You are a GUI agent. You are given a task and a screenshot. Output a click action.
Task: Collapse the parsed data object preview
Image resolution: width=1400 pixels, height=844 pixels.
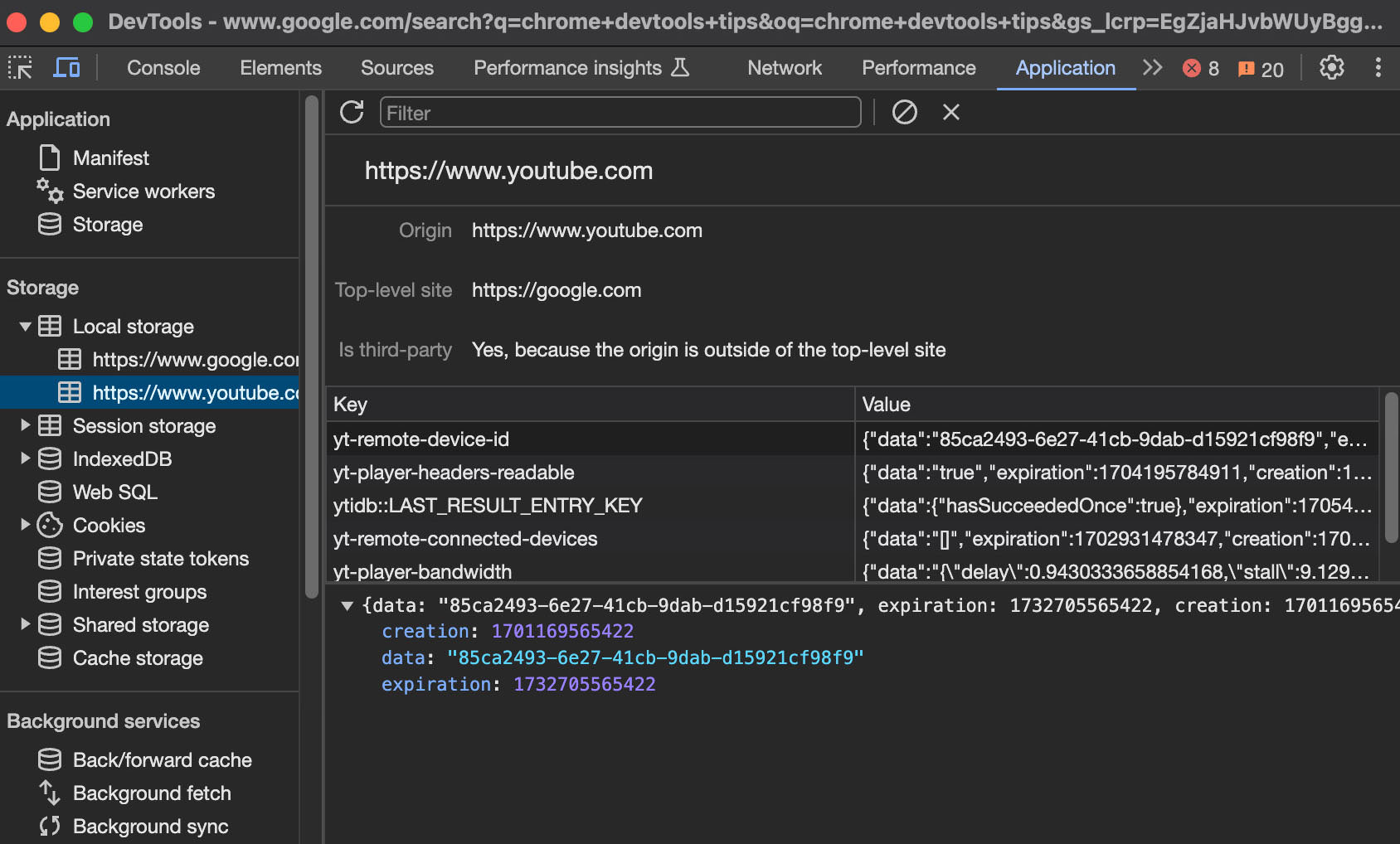pyautogui.click(x=348, y=606)
